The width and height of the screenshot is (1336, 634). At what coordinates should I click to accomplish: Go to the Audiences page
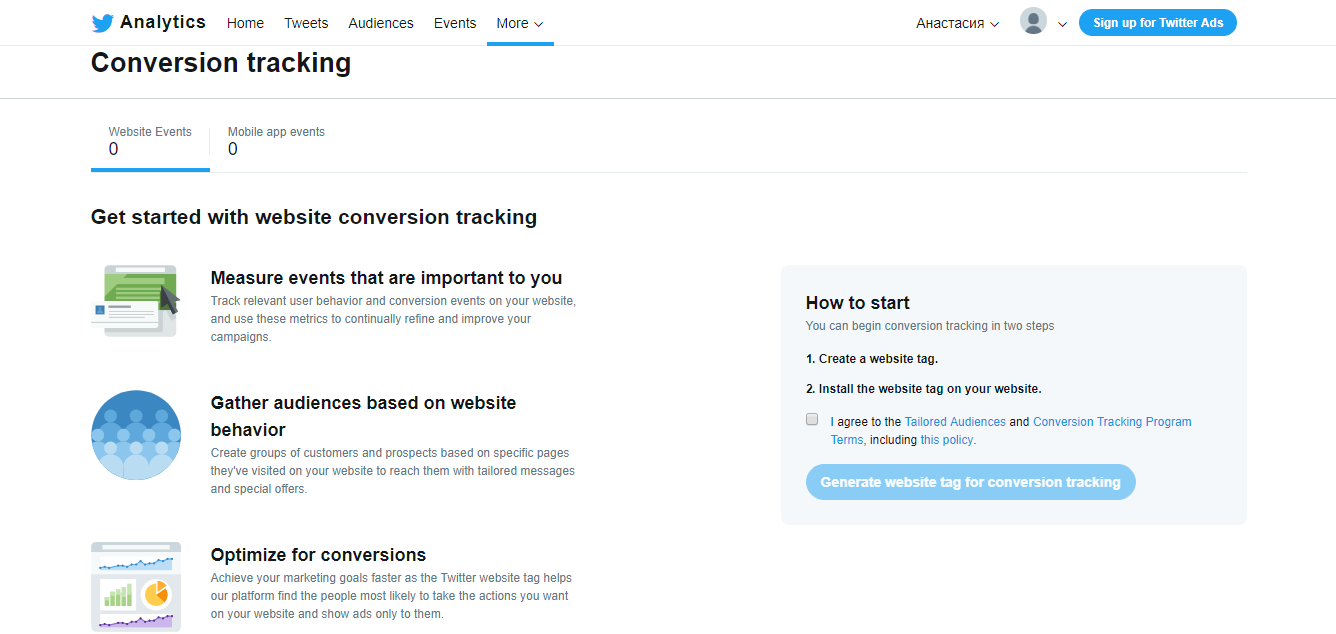381,22
